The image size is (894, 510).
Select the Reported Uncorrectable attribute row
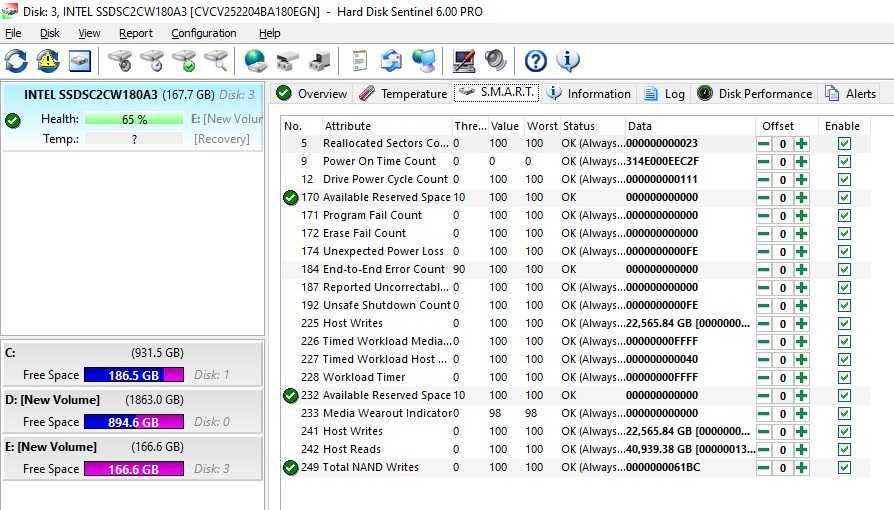click(576, 288)
